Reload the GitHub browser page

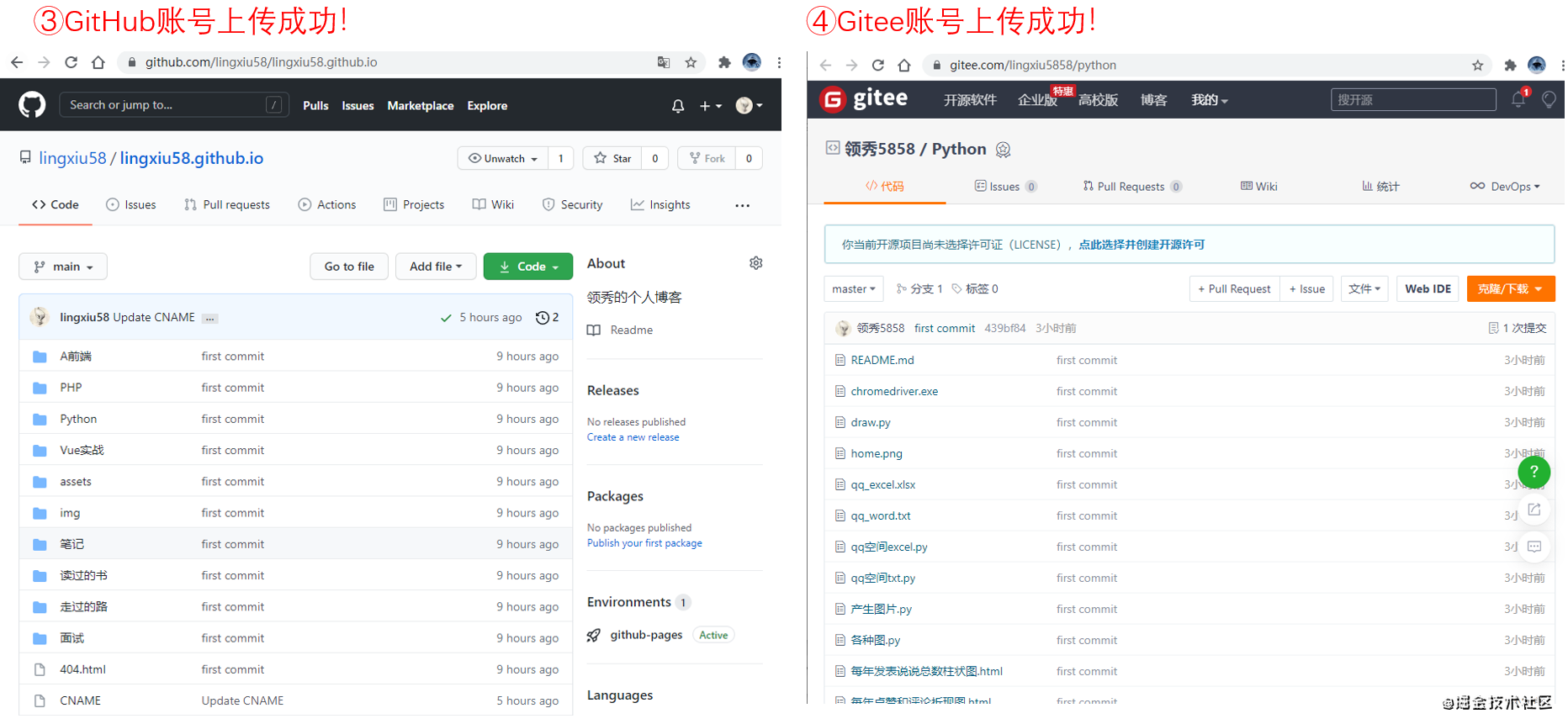(72, 62)
